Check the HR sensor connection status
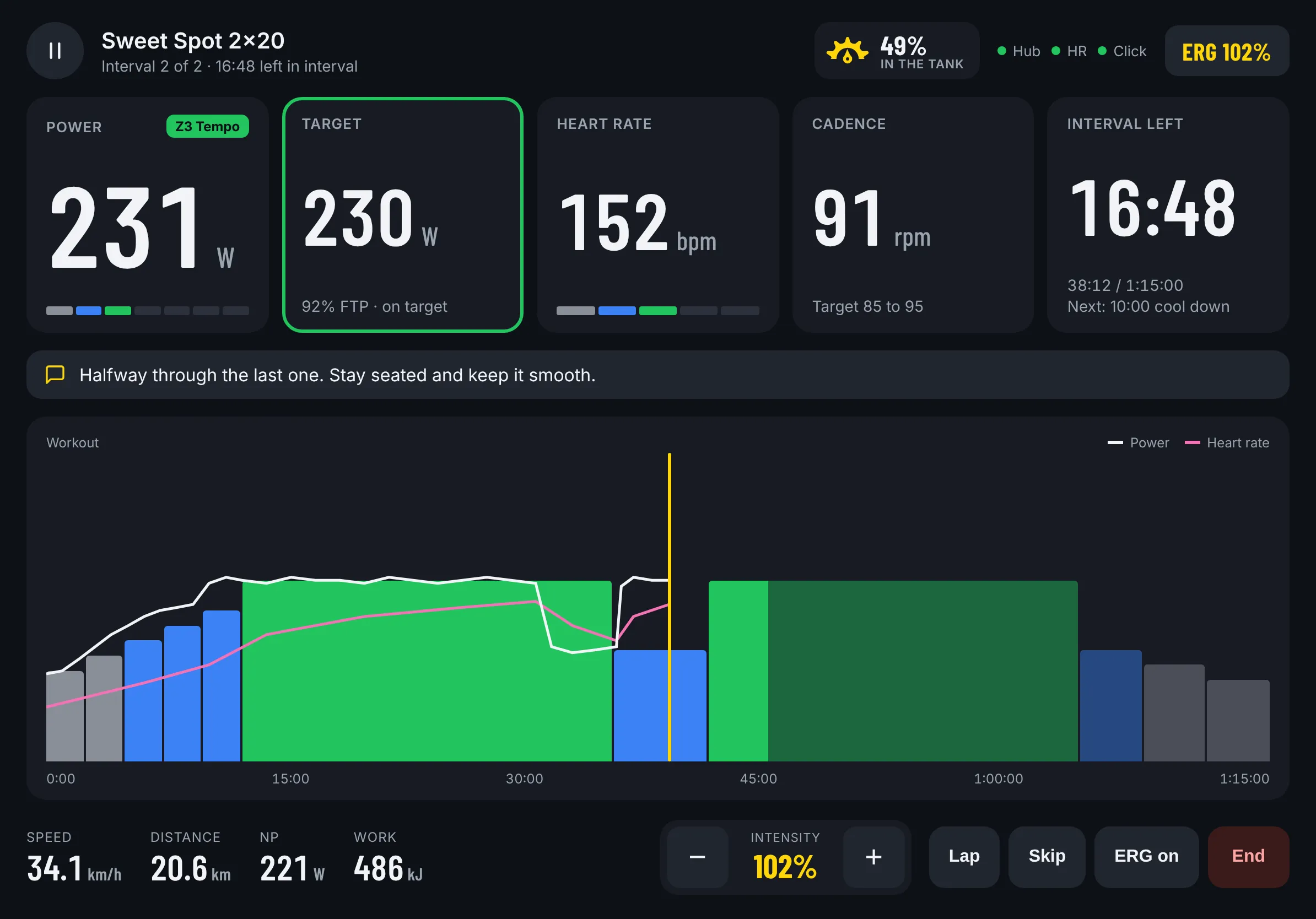 pyautogui.click(x=1069, y=51)
